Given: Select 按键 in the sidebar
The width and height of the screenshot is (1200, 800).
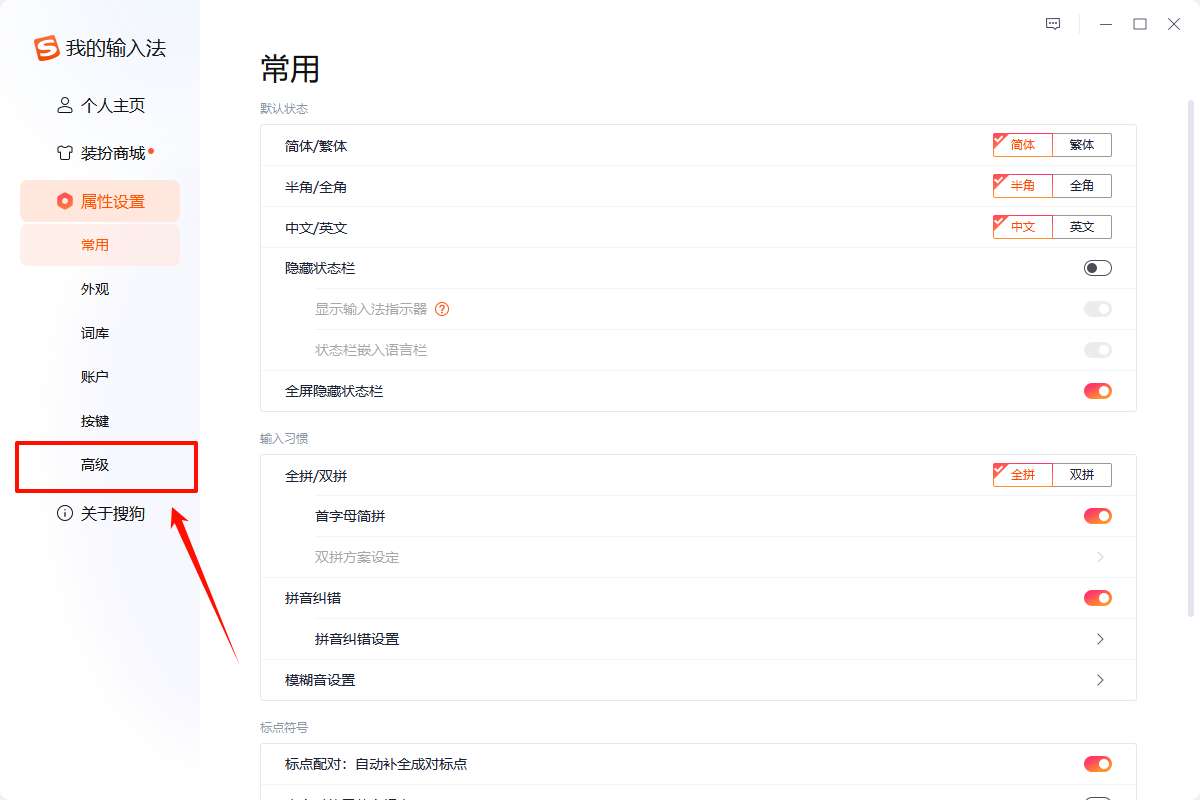Looking at the screenshot, I should point(95,420).
